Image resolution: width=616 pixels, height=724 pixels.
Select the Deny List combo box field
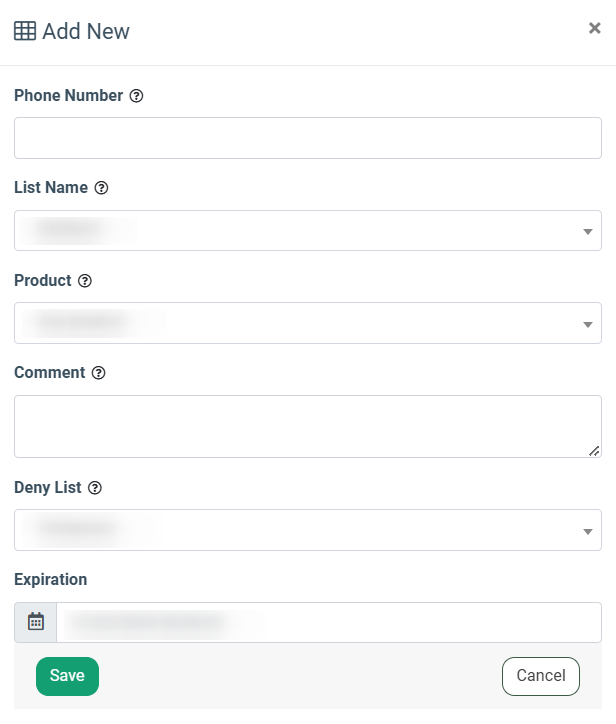(x=308, y=530)
